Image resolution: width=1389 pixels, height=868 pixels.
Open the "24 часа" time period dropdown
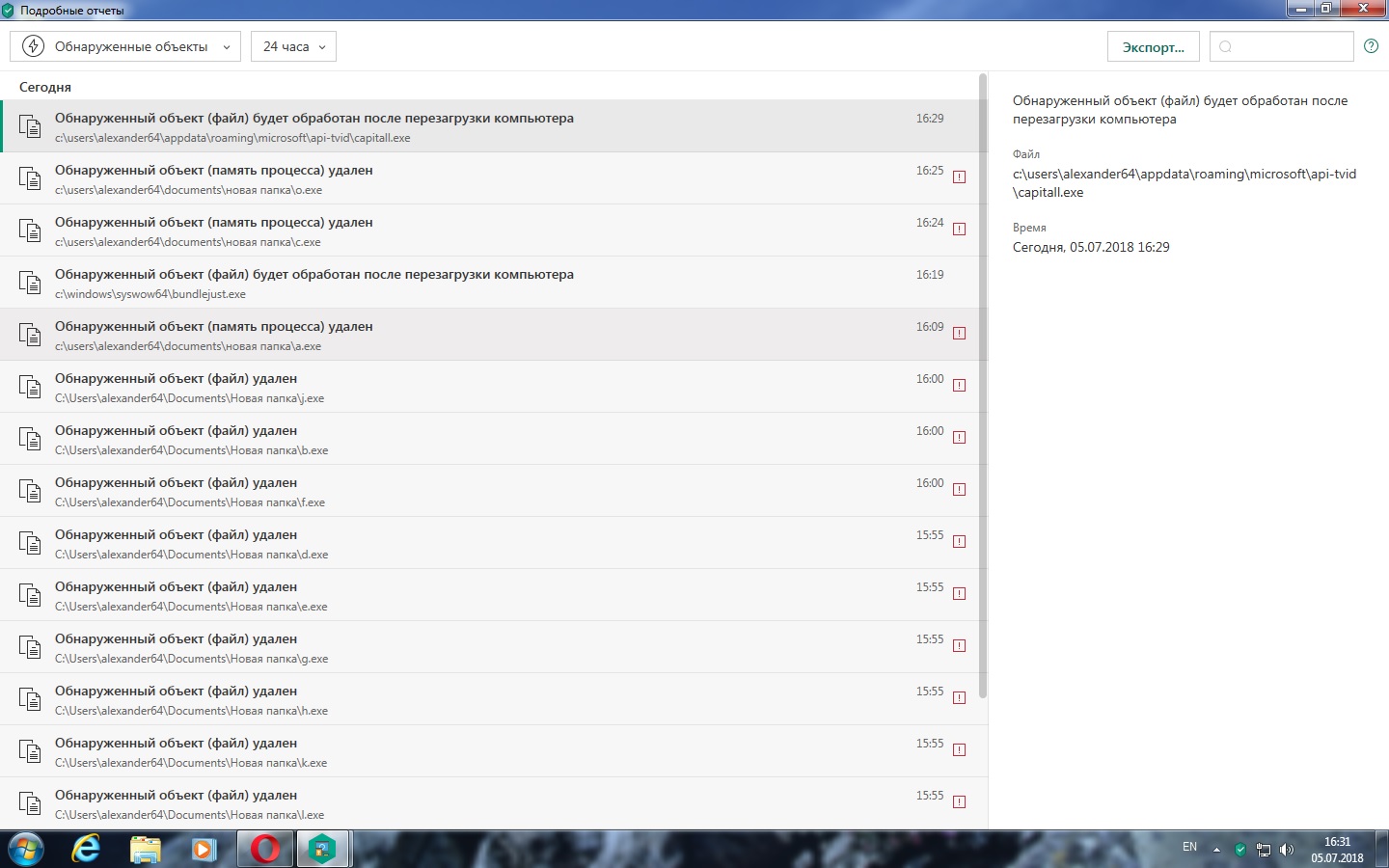point(293,46)
